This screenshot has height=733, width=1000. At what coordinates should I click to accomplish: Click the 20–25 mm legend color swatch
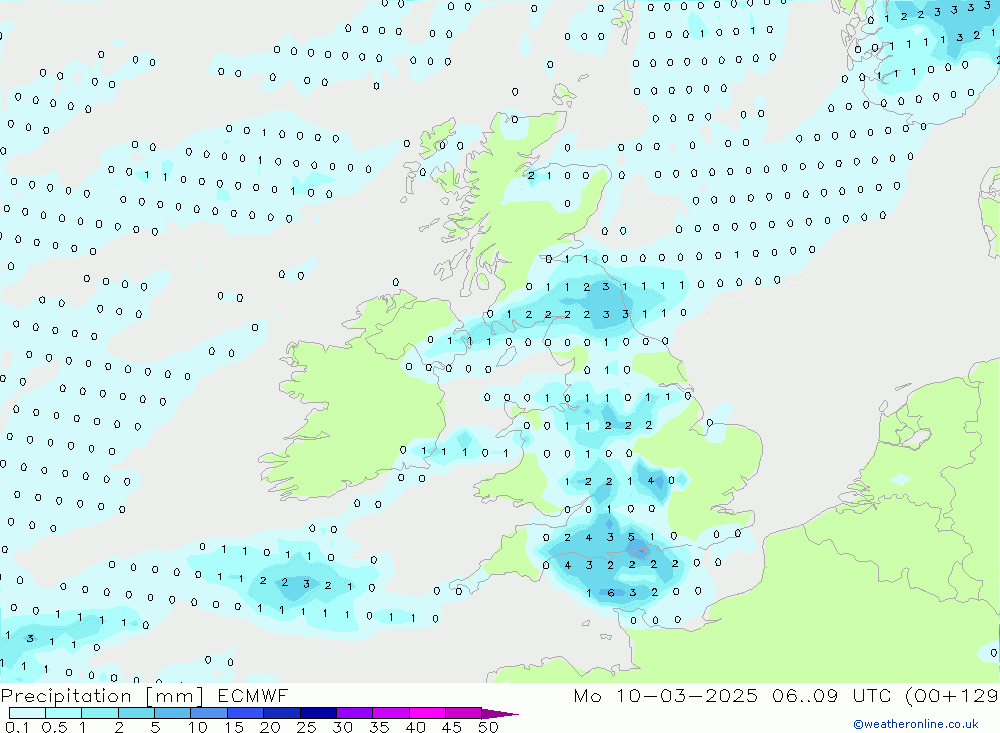[282, 713]
